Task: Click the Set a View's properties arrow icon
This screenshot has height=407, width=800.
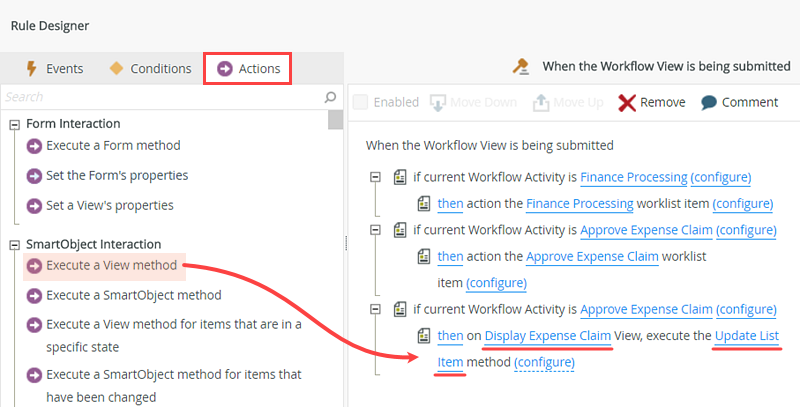Action: click(x=34, y=206)
